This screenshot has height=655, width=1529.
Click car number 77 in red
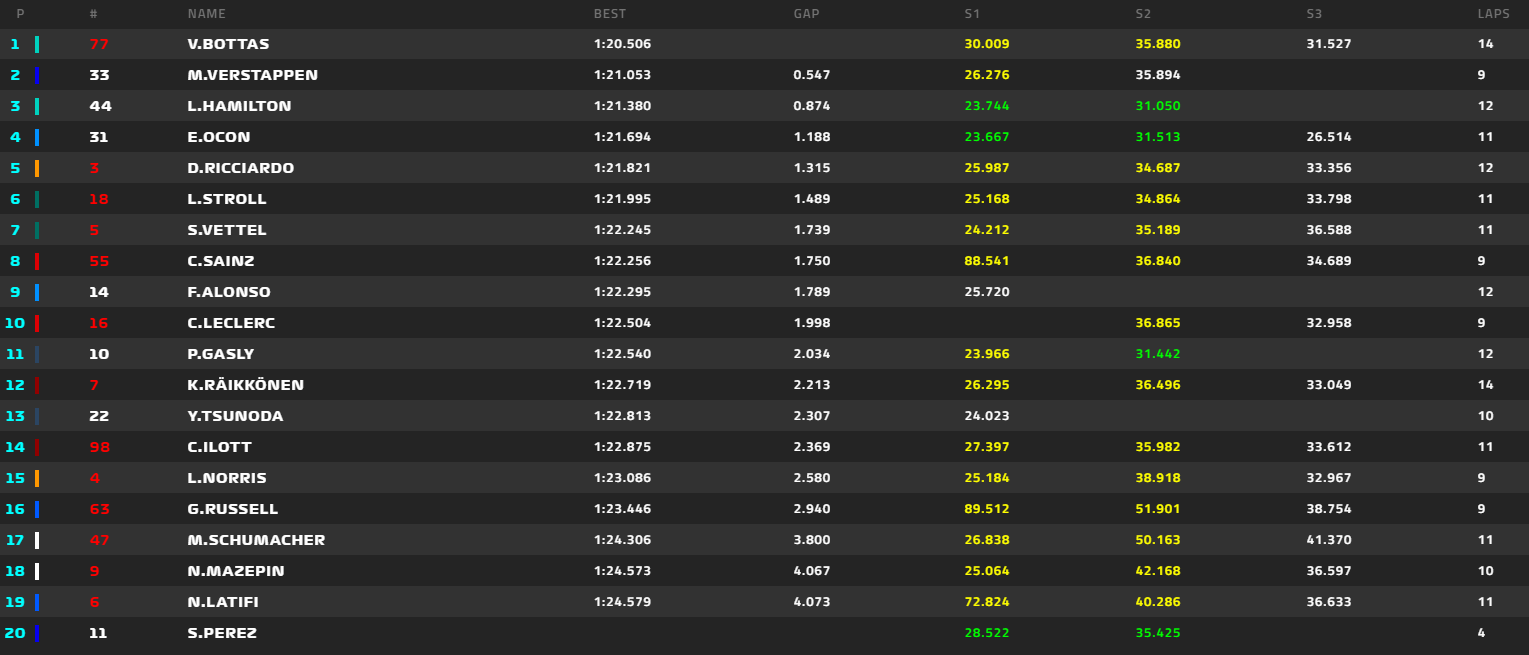98,44
